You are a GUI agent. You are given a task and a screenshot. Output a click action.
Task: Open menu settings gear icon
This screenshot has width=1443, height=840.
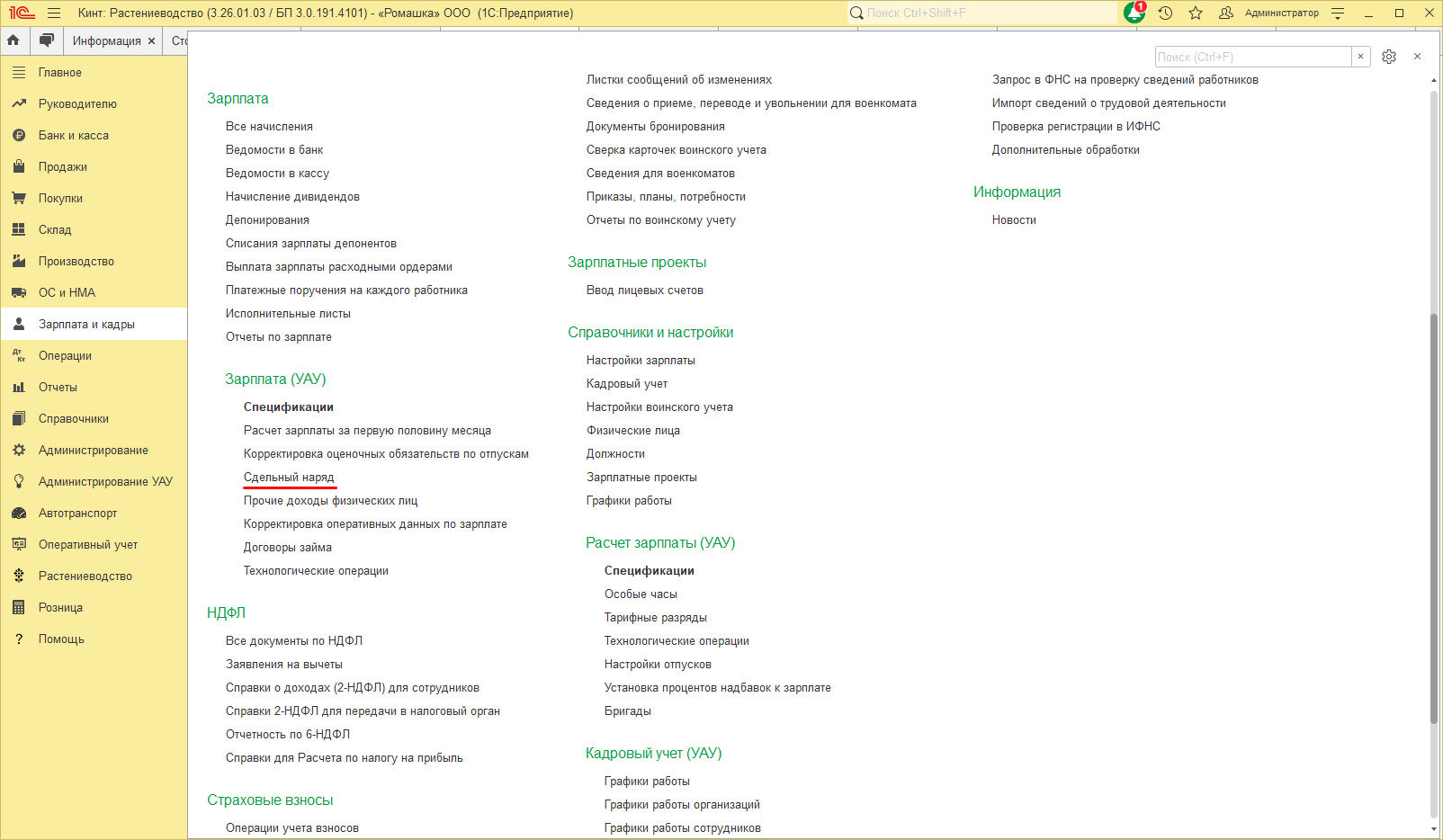(x=1389, y=57)
